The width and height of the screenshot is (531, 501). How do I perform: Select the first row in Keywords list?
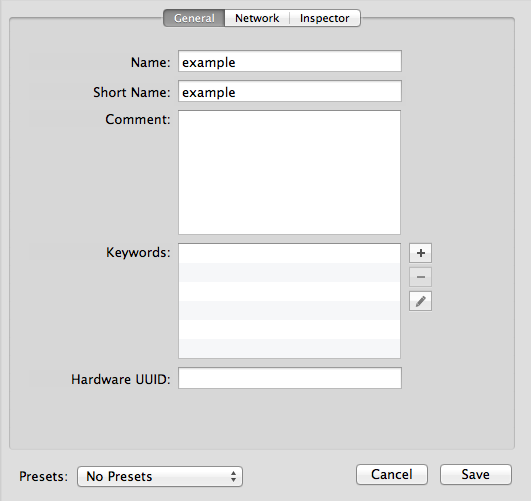(290, 253)
